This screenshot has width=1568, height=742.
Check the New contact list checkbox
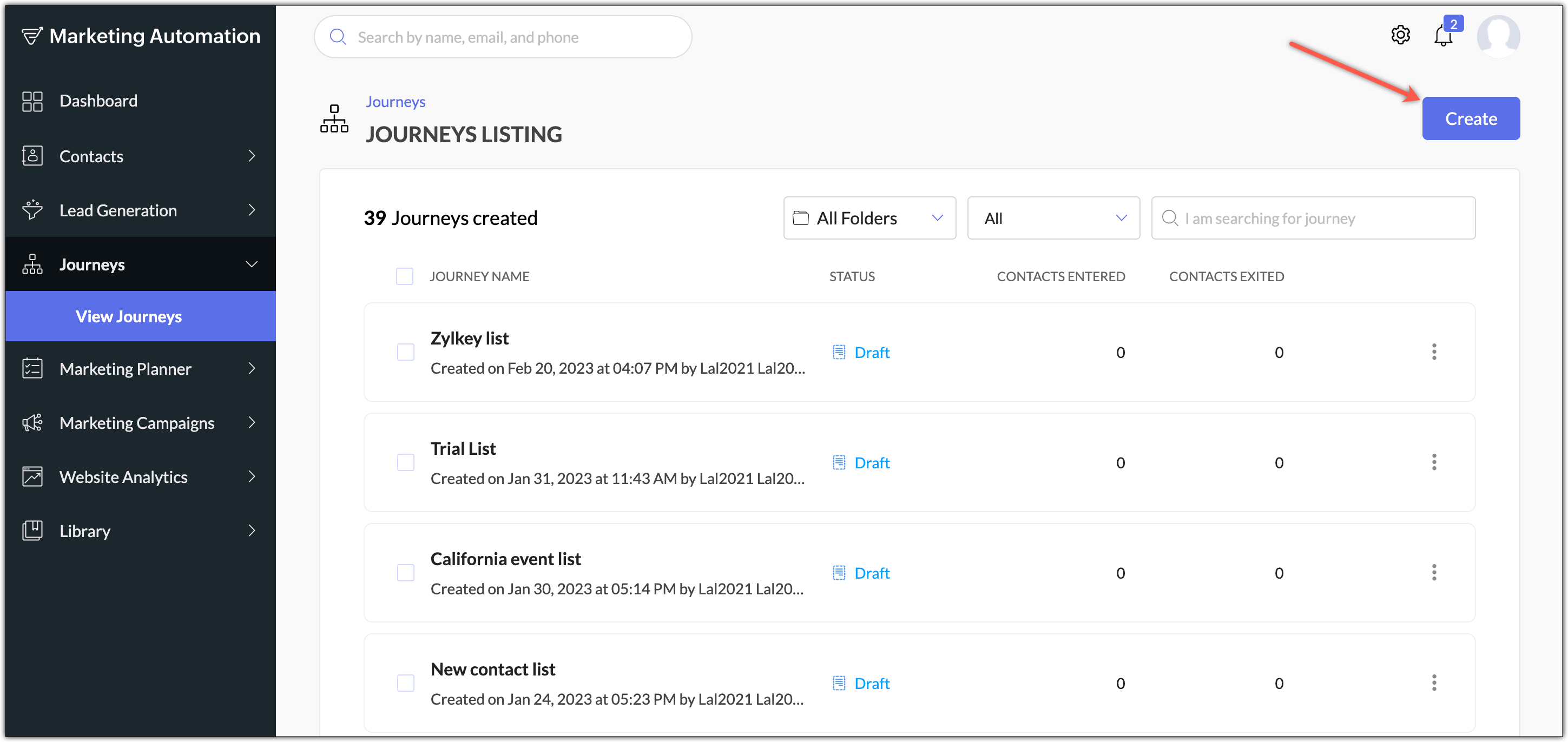[x=405, y=683]
